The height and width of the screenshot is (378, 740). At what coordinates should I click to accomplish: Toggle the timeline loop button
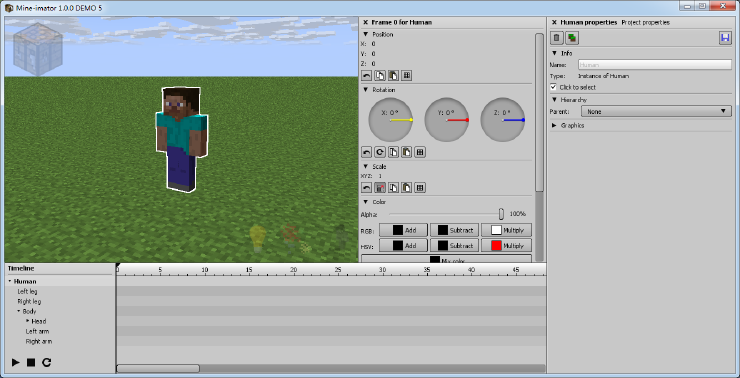click(x=46, y=362)
